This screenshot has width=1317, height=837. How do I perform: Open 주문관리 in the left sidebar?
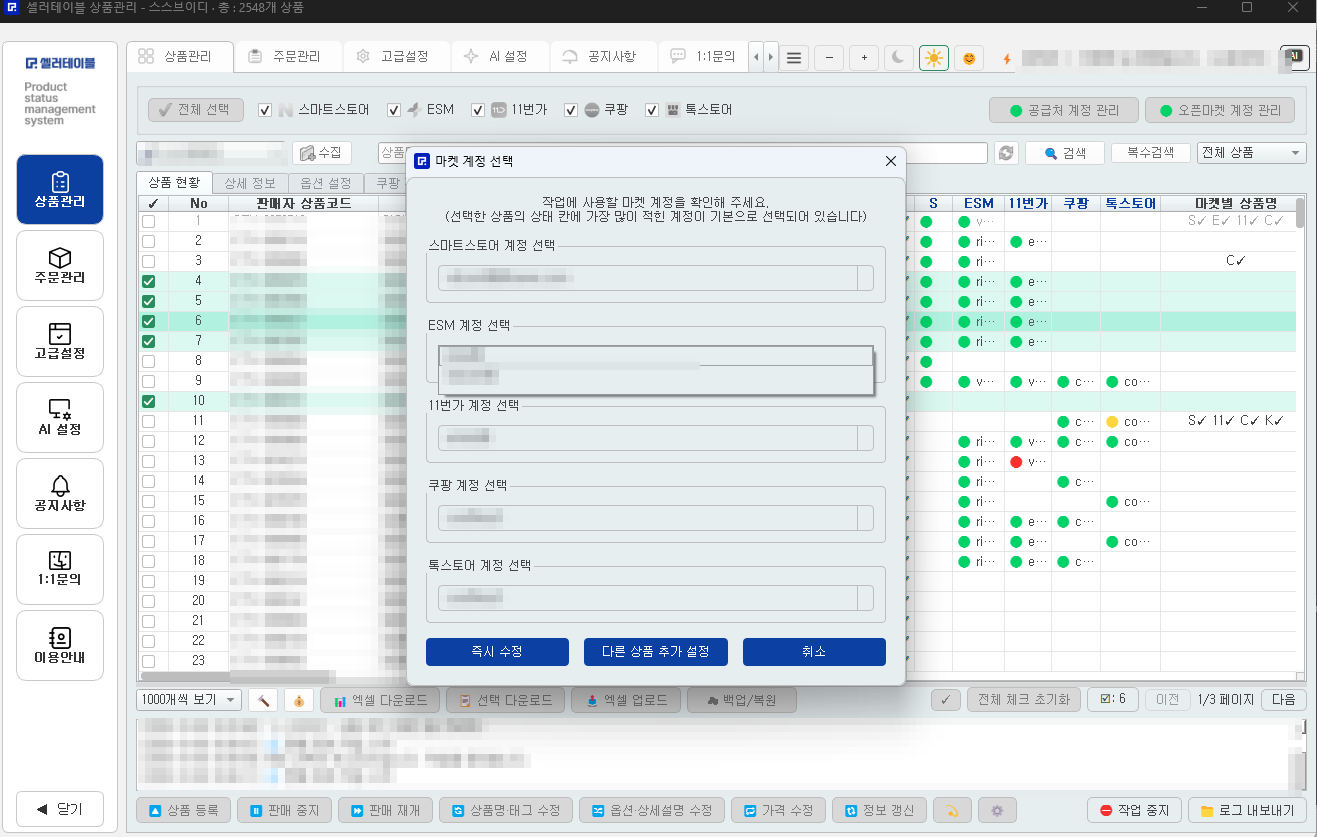point(60,265)
